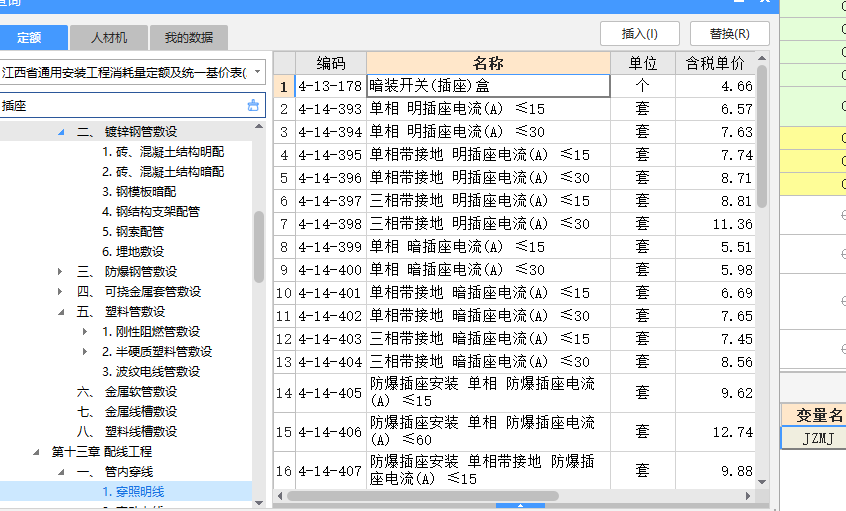Click the table horizontal scrollbar left arrow

[x=279, y=495]
